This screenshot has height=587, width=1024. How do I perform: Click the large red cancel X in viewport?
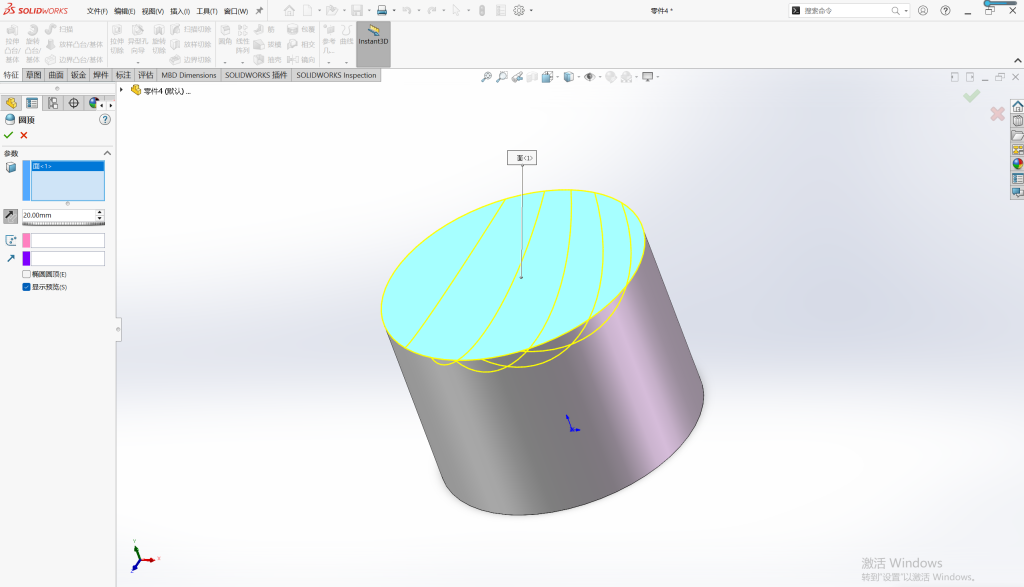pos(997,114)
